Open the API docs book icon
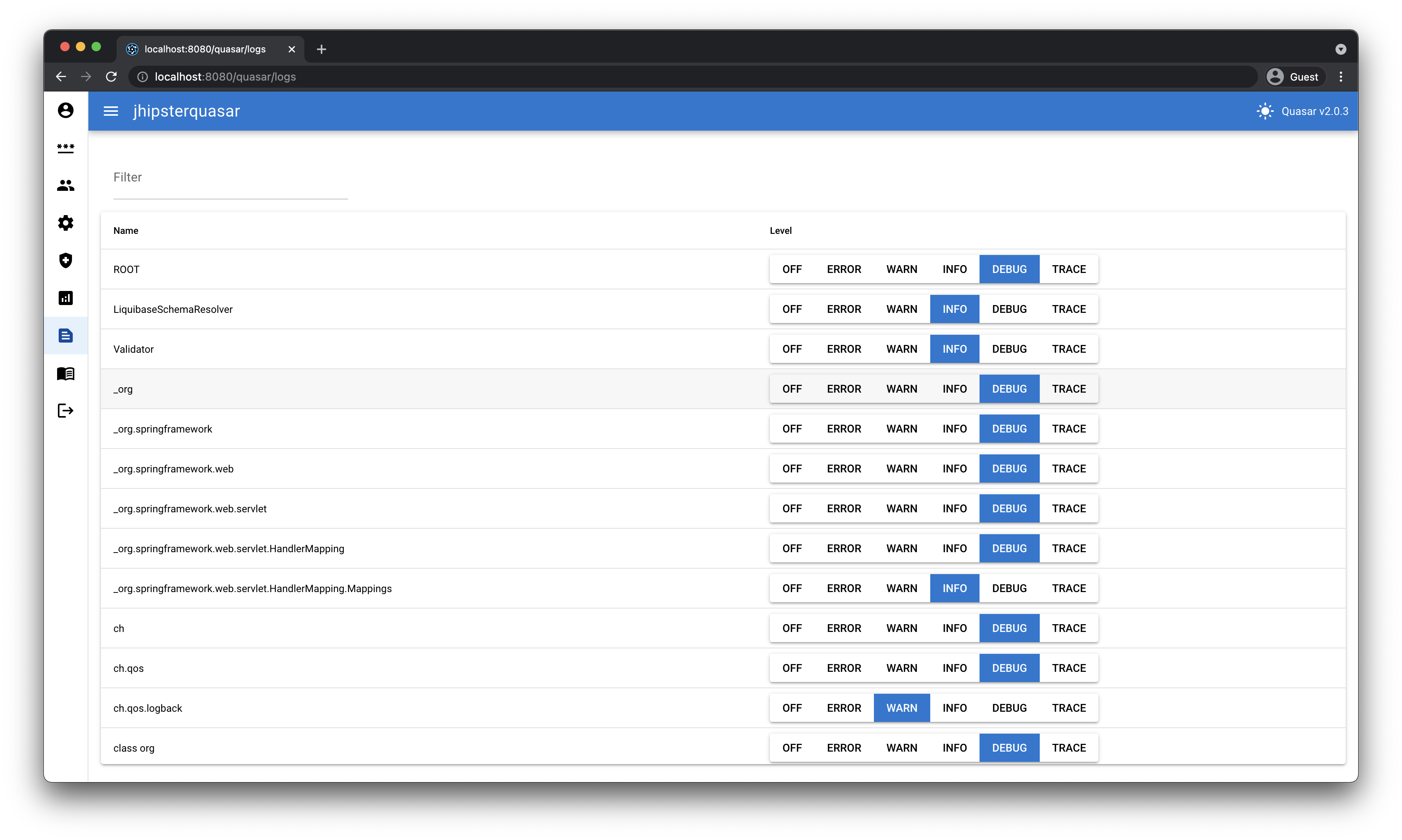The width and height of the screenshot is (1402, 840). click(66, 373)
